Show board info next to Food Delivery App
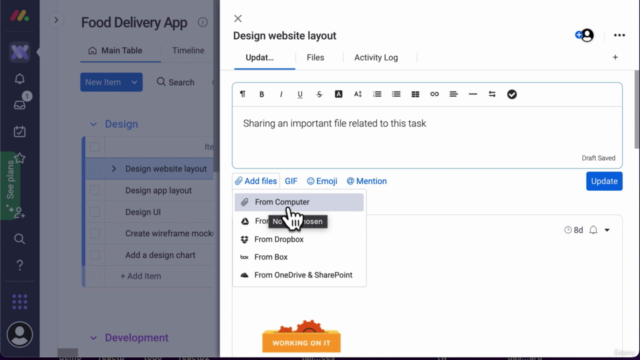This screenshot has width=640, height=360. [x=202, y=22]
